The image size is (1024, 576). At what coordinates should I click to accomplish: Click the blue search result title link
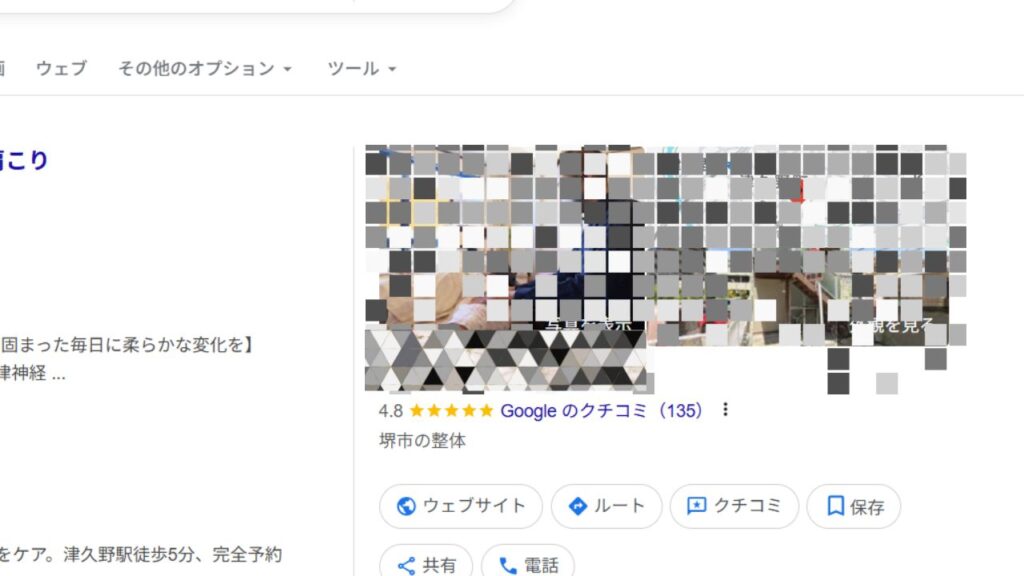point(24,160)
